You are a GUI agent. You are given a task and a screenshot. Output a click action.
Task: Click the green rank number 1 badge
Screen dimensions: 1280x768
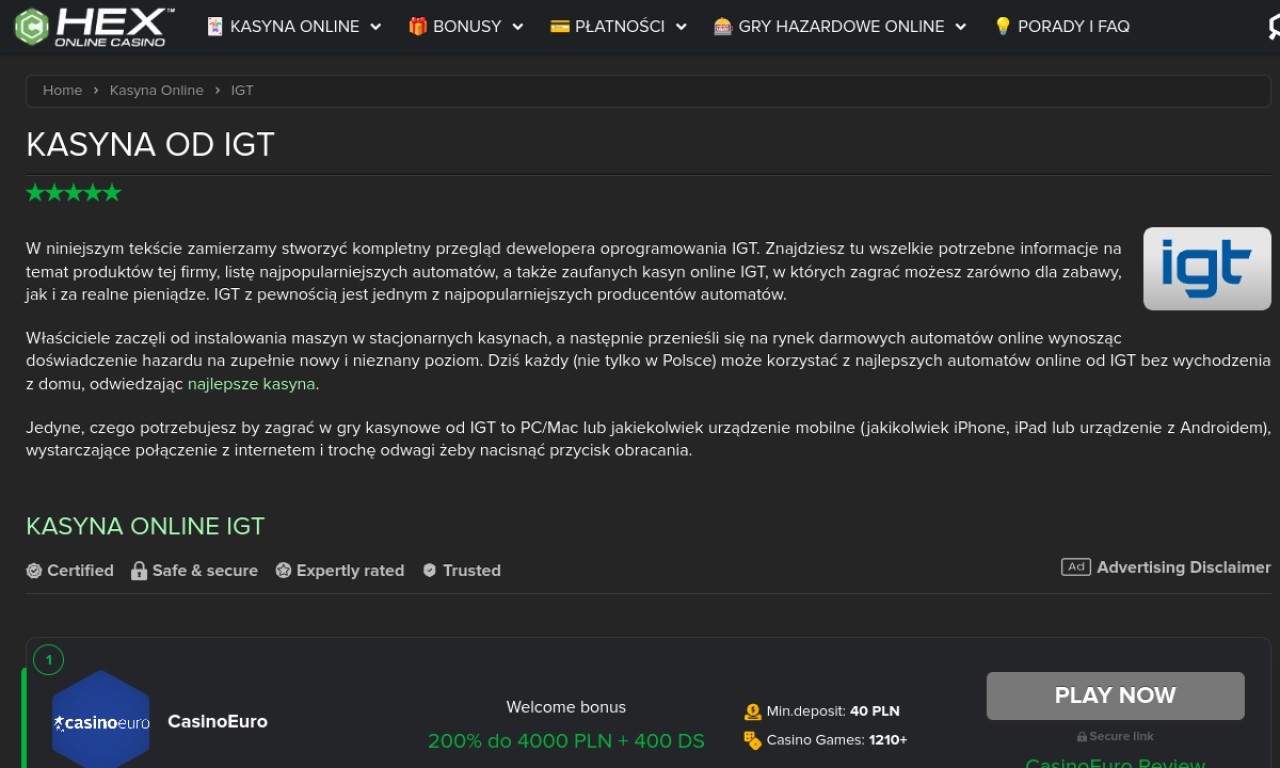tap(48, 660)
